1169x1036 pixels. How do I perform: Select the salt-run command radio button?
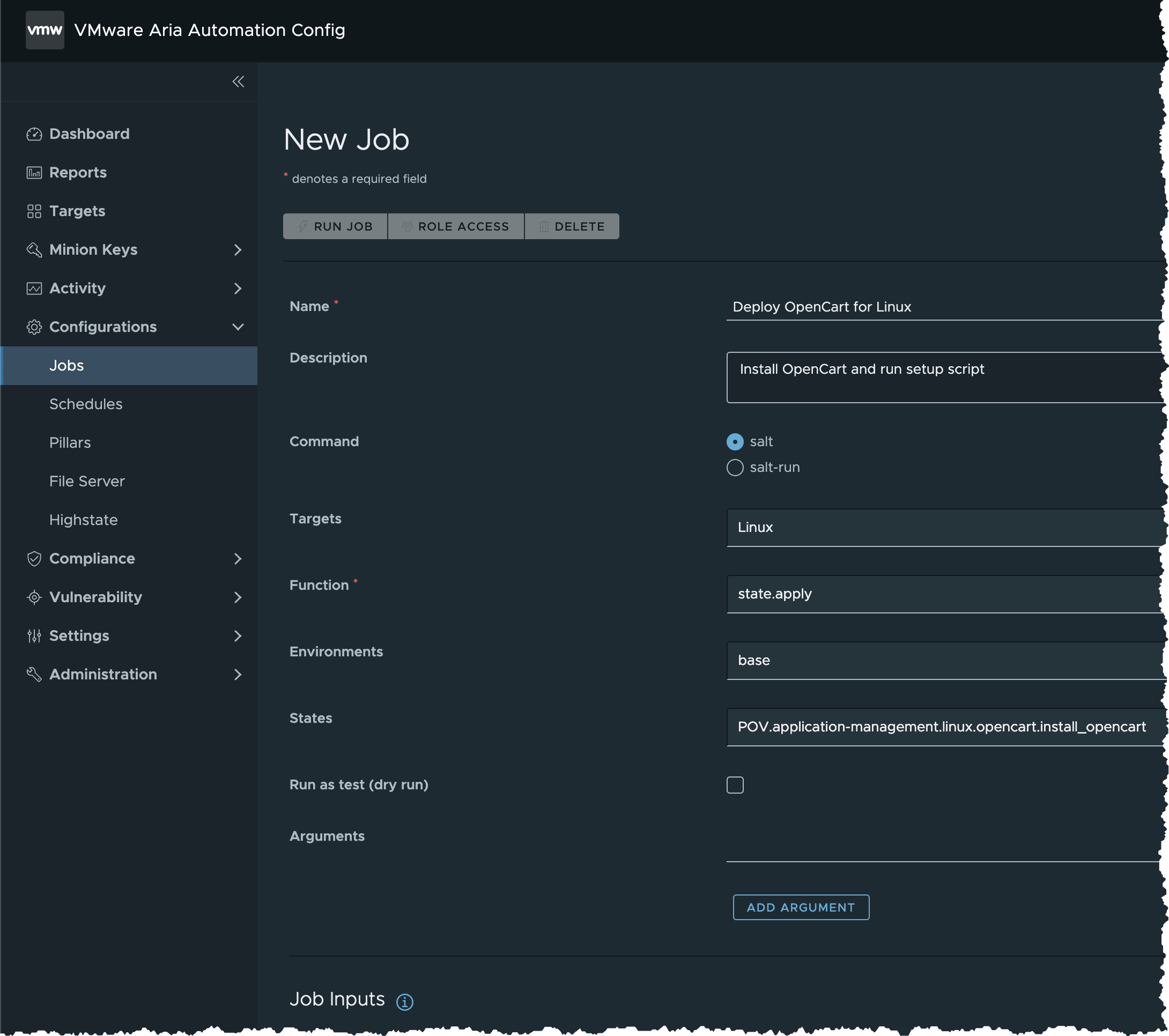[x=735, y=468]
